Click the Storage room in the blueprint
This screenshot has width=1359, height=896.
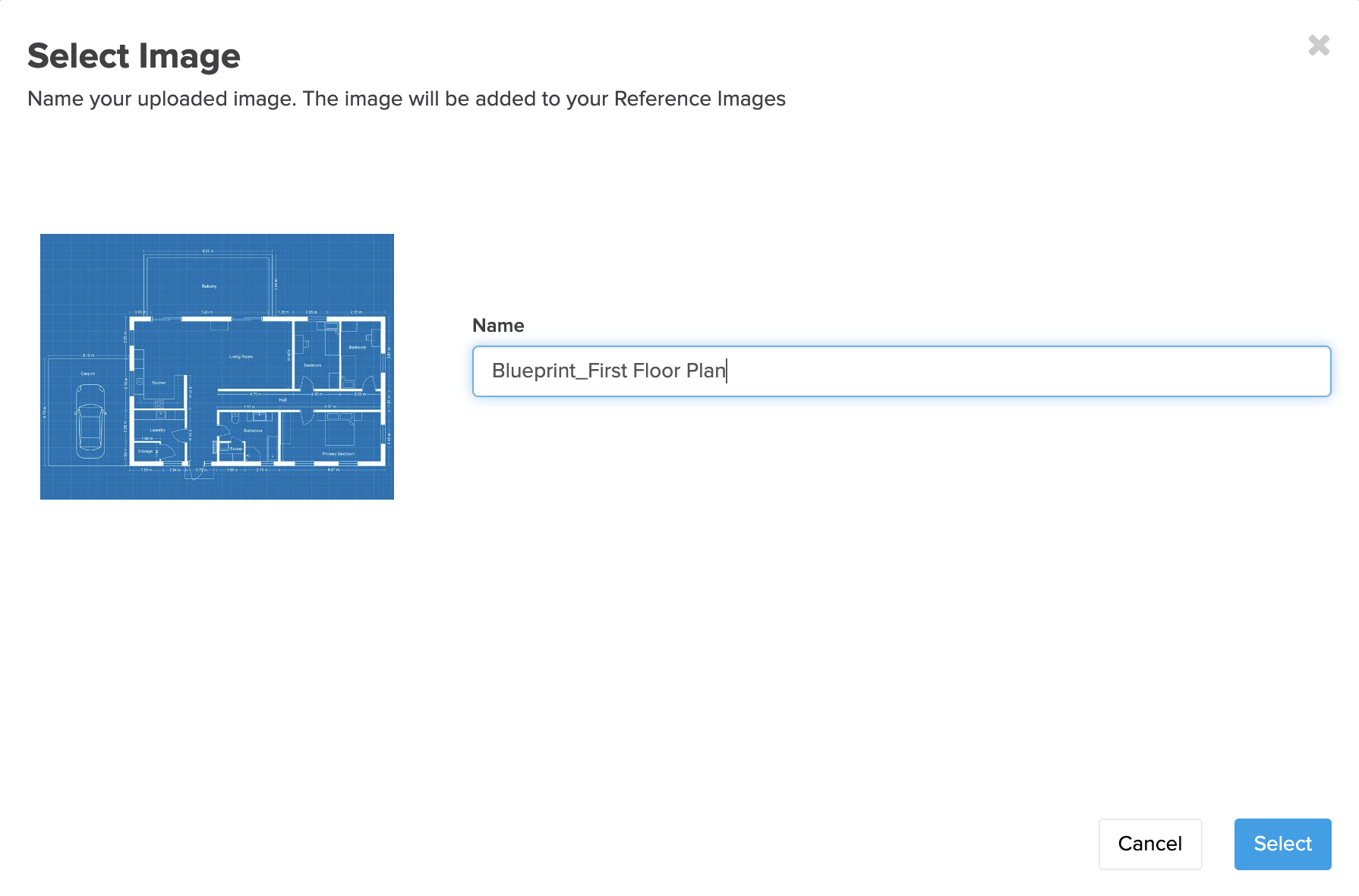tap(146, 451)
